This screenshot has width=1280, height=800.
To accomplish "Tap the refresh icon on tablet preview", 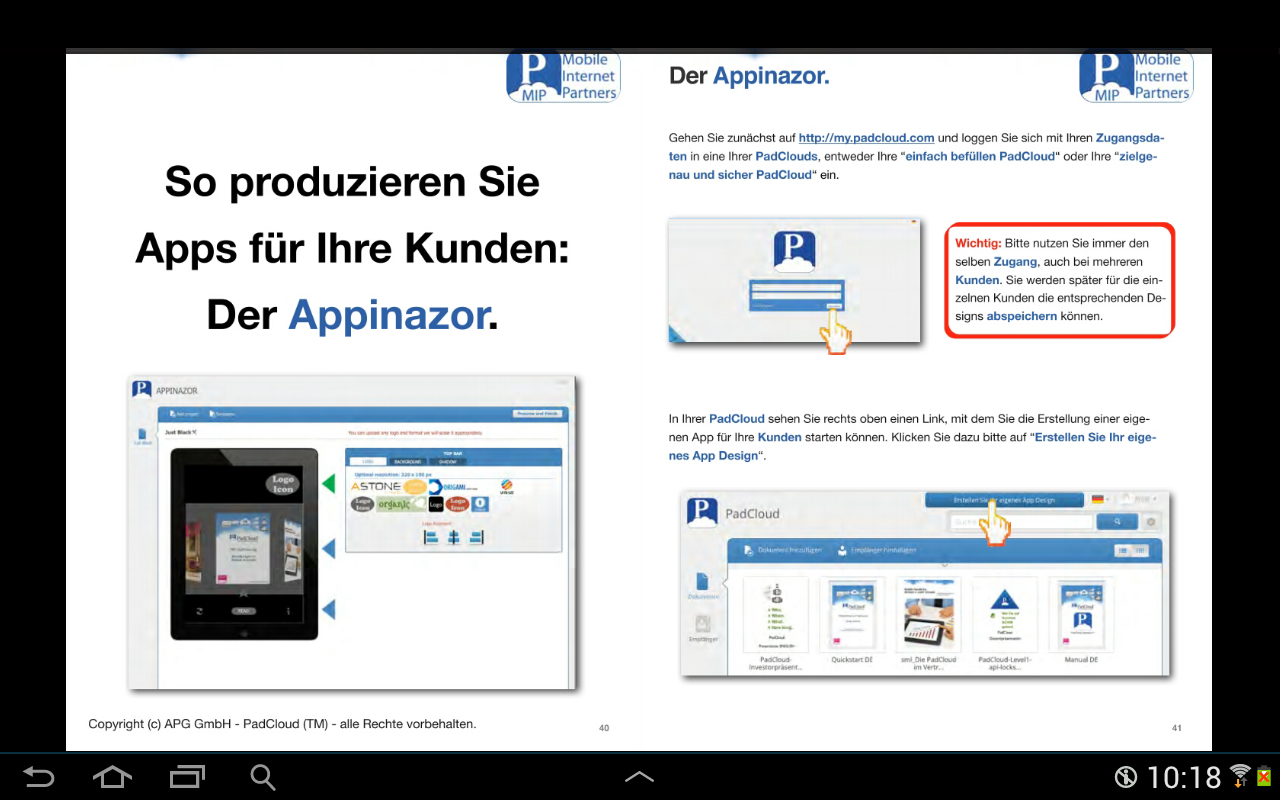I will (x=199, y=611).
